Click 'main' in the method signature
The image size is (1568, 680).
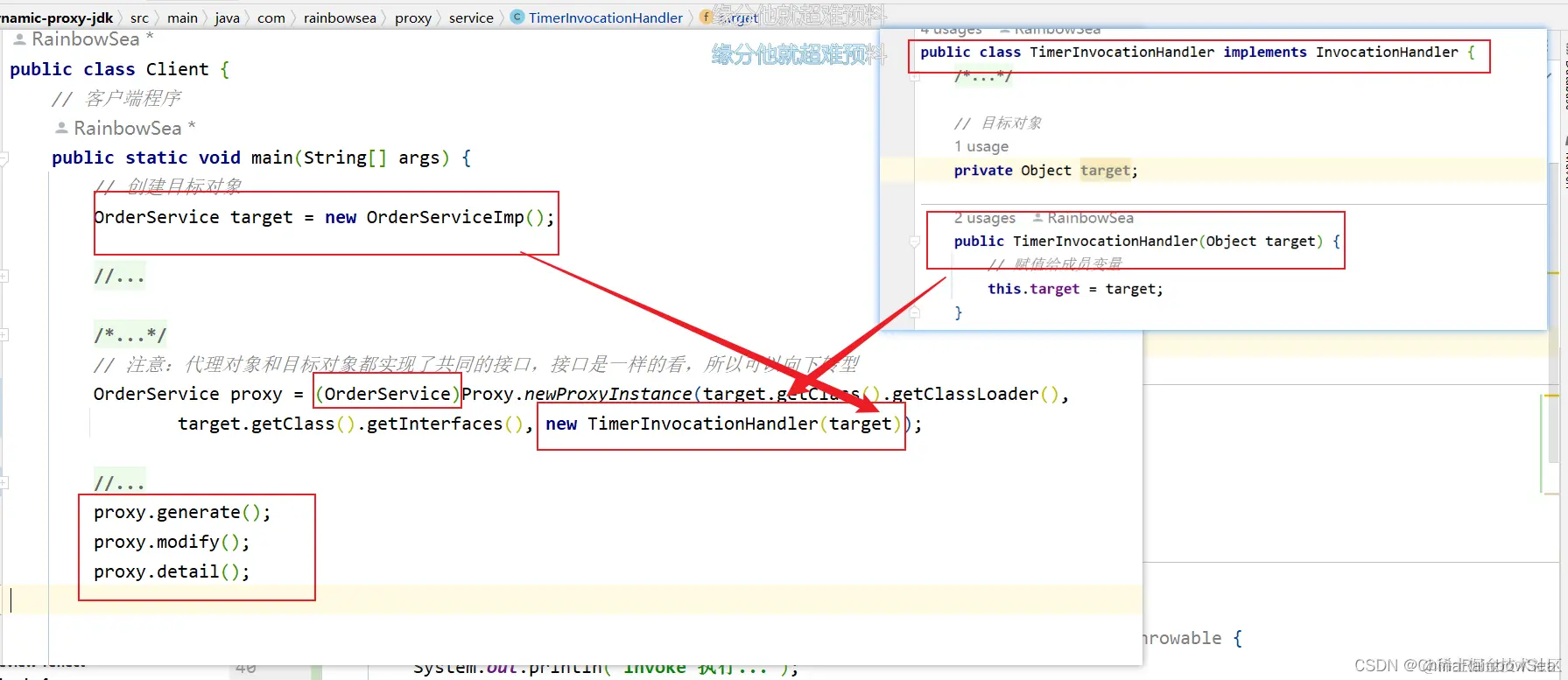pos(272,158)
